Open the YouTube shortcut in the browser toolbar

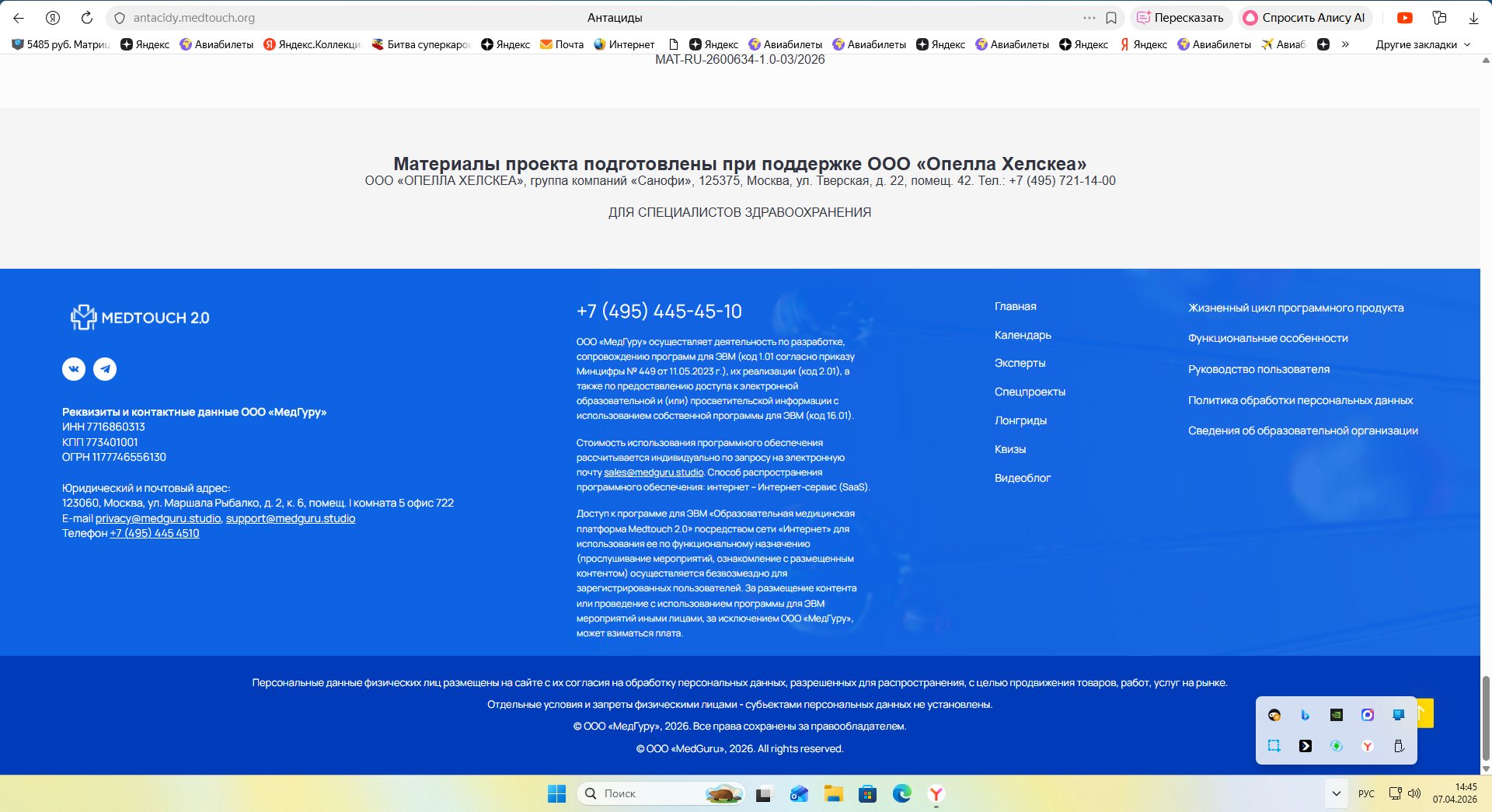point(1405,18)
